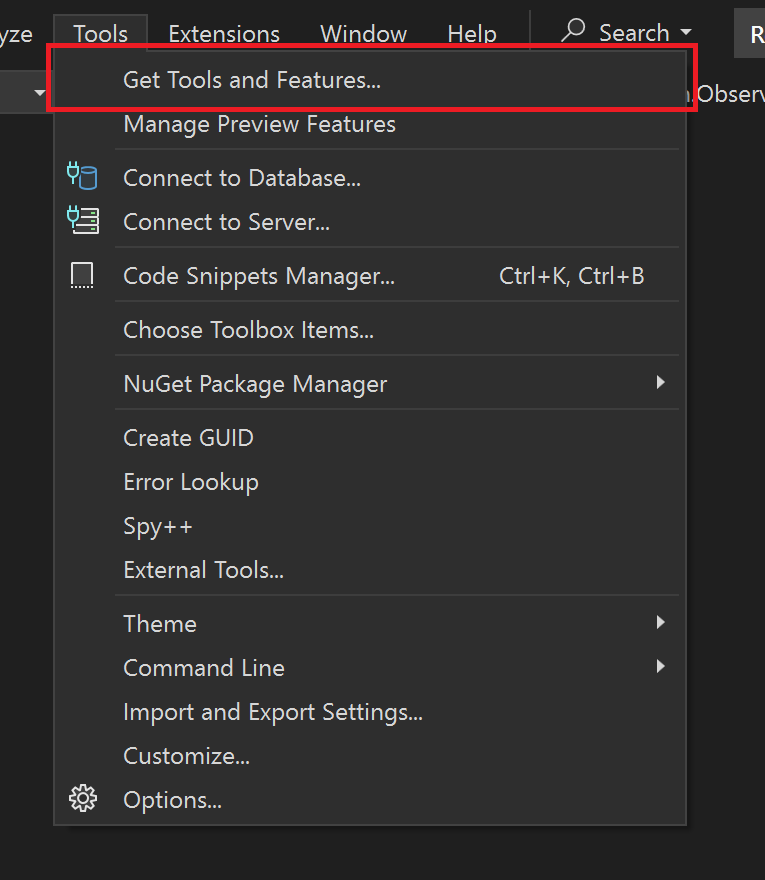
Task: Open the Help menu
Action: [x=472, y=34]
